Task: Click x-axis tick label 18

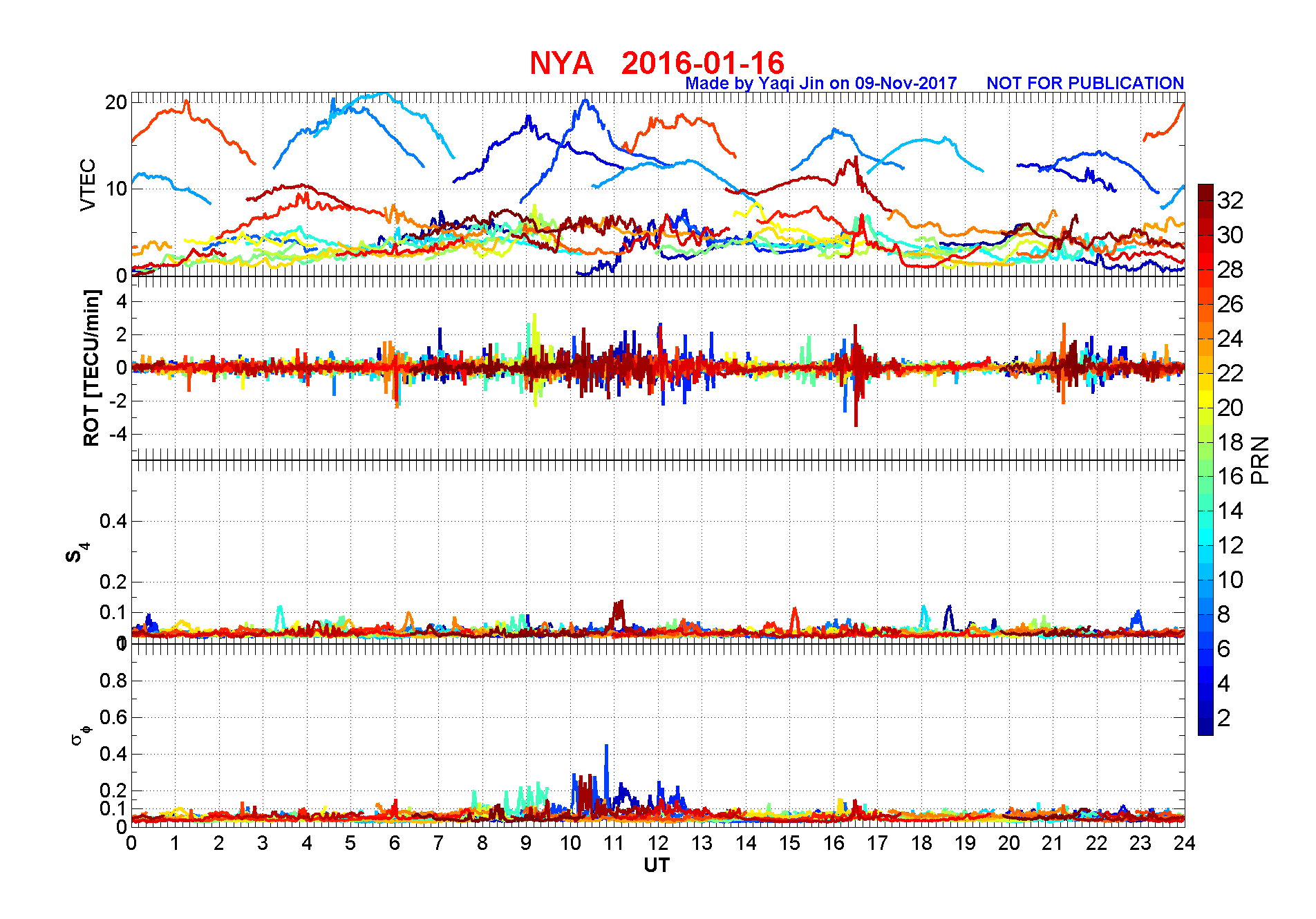Action: pyautogui.click(x=921, y=843)
